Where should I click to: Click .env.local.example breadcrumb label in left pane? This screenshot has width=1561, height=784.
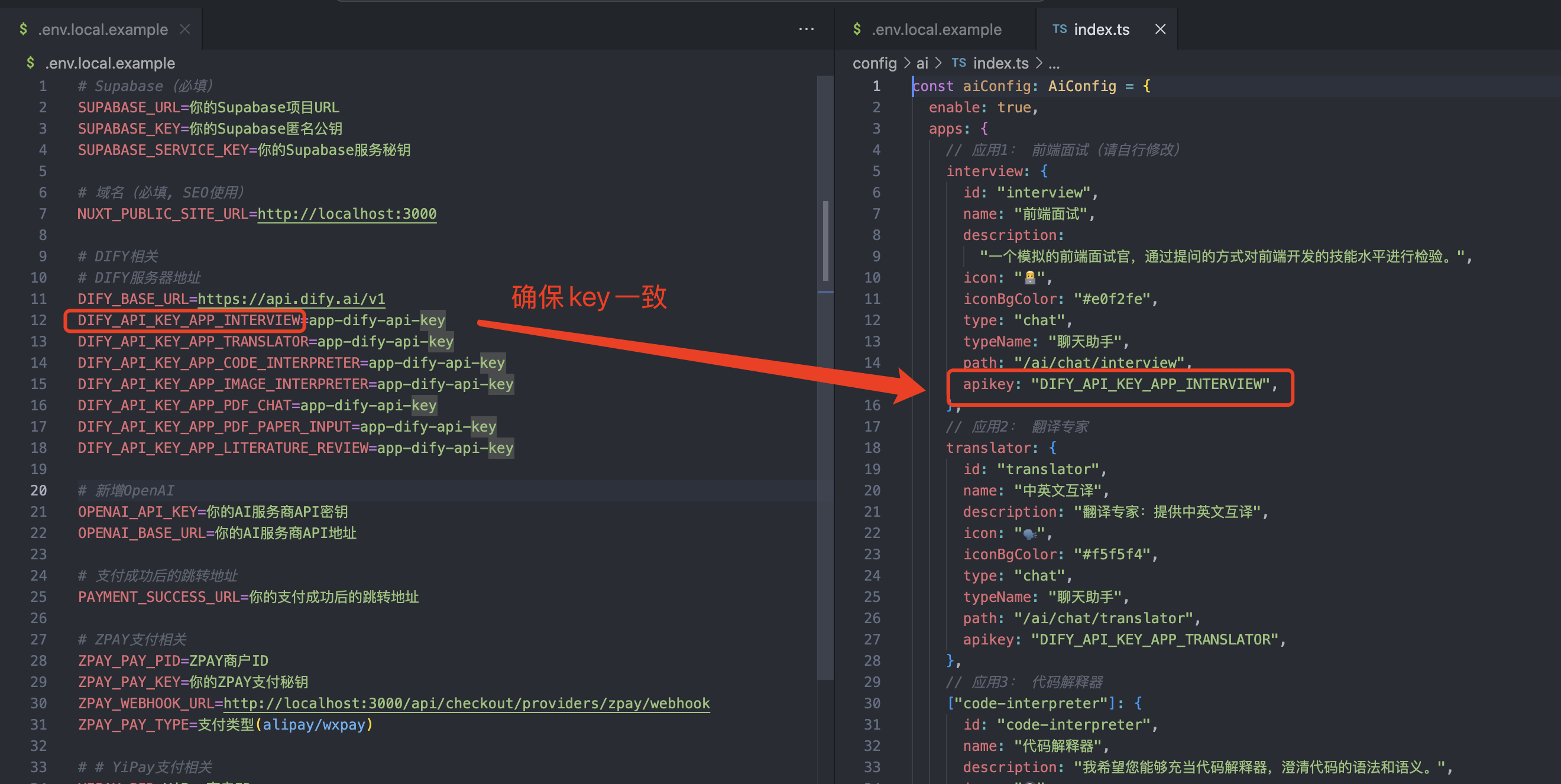pyautogui.click(x=109, y=63)
